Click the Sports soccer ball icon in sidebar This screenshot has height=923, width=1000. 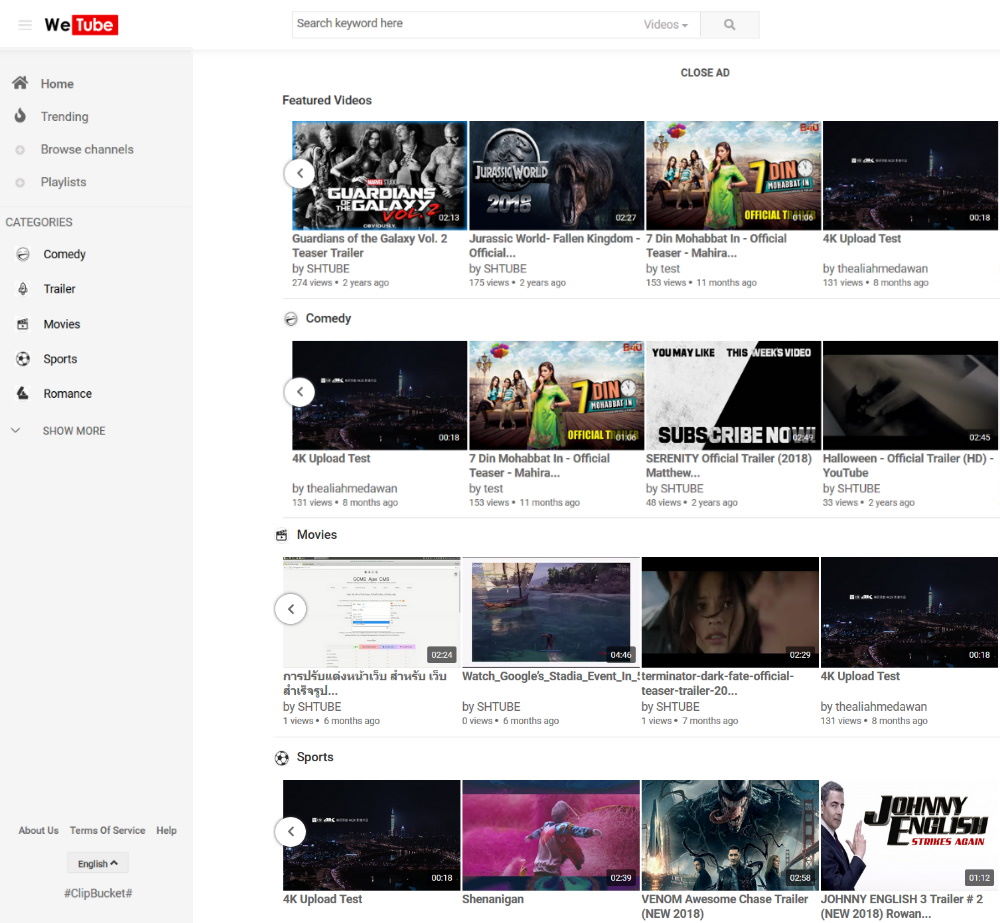(x=23, y=358)
